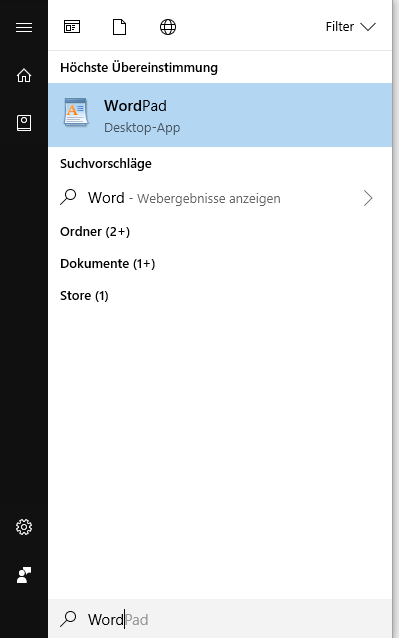Open the Feedback person icon
Viewport: 399px width, 638px height.
click(x=24, y=575)
